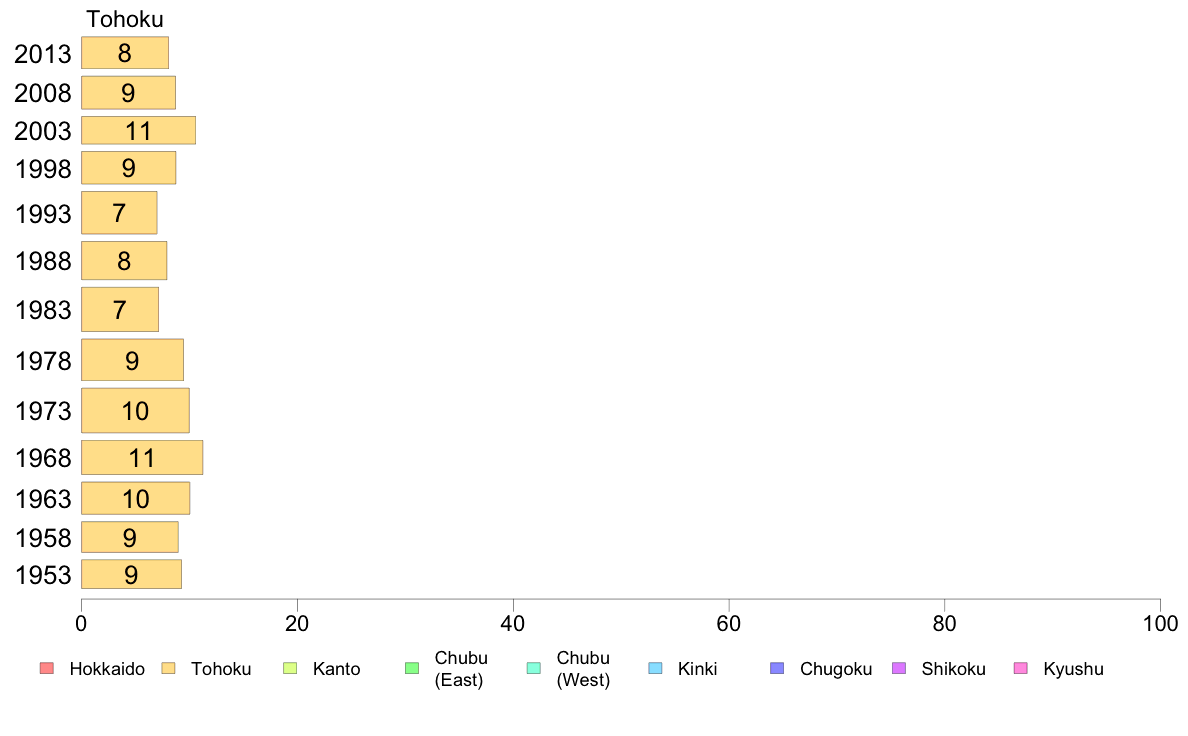
Task: Click the 1983 year axis label
Action: (43, 310)
